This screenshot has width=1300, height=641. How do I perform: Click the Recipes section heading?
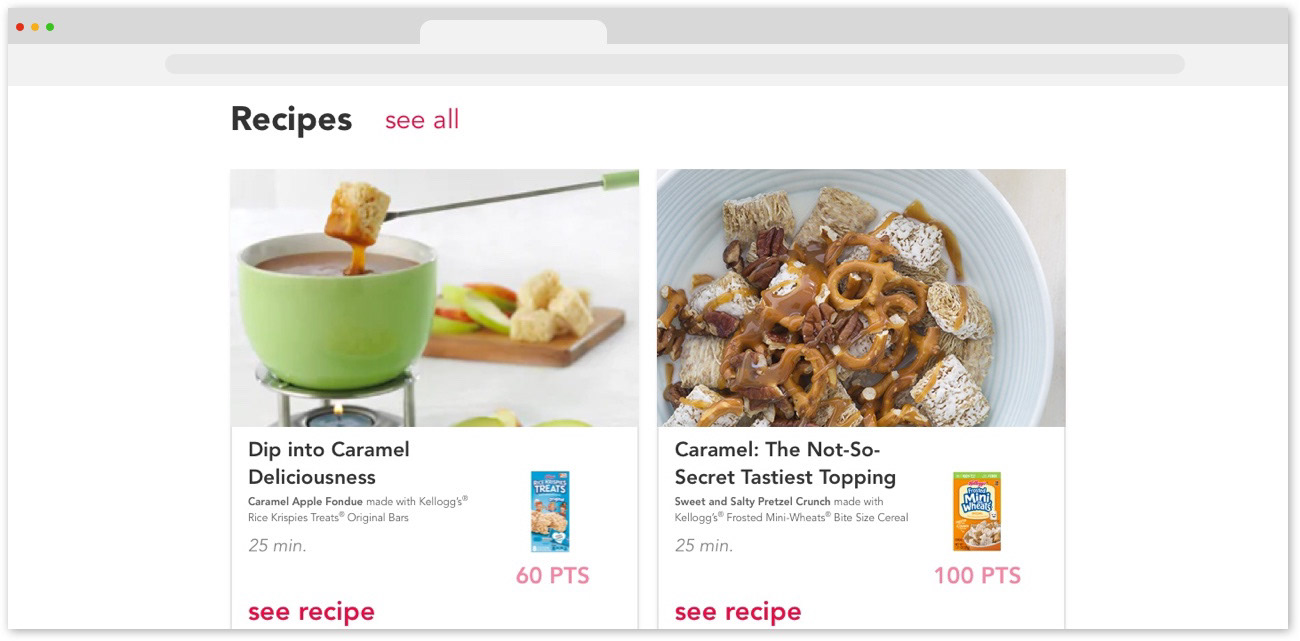(x=291, y=119)
